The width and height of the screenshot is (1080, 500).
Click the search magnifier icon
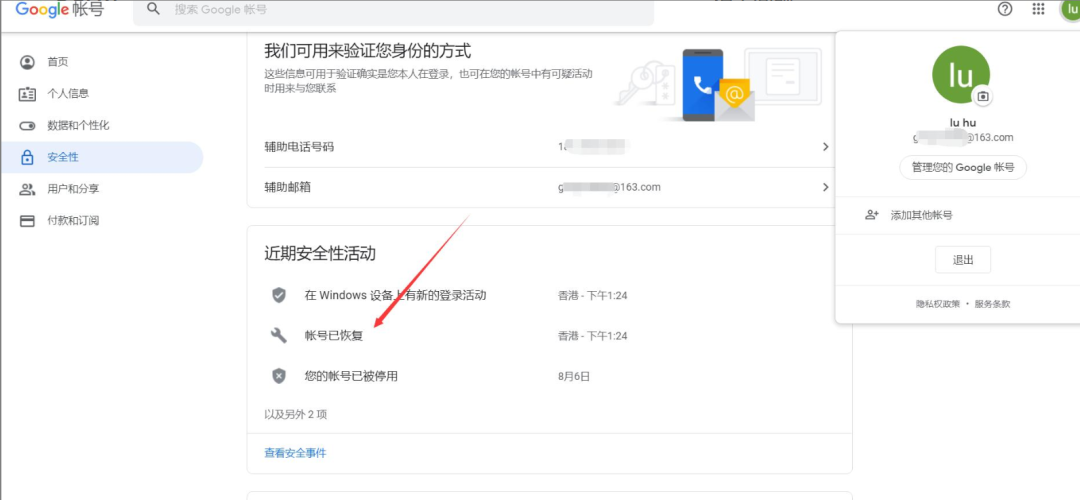pyautogui.click(x=154, y=9)
